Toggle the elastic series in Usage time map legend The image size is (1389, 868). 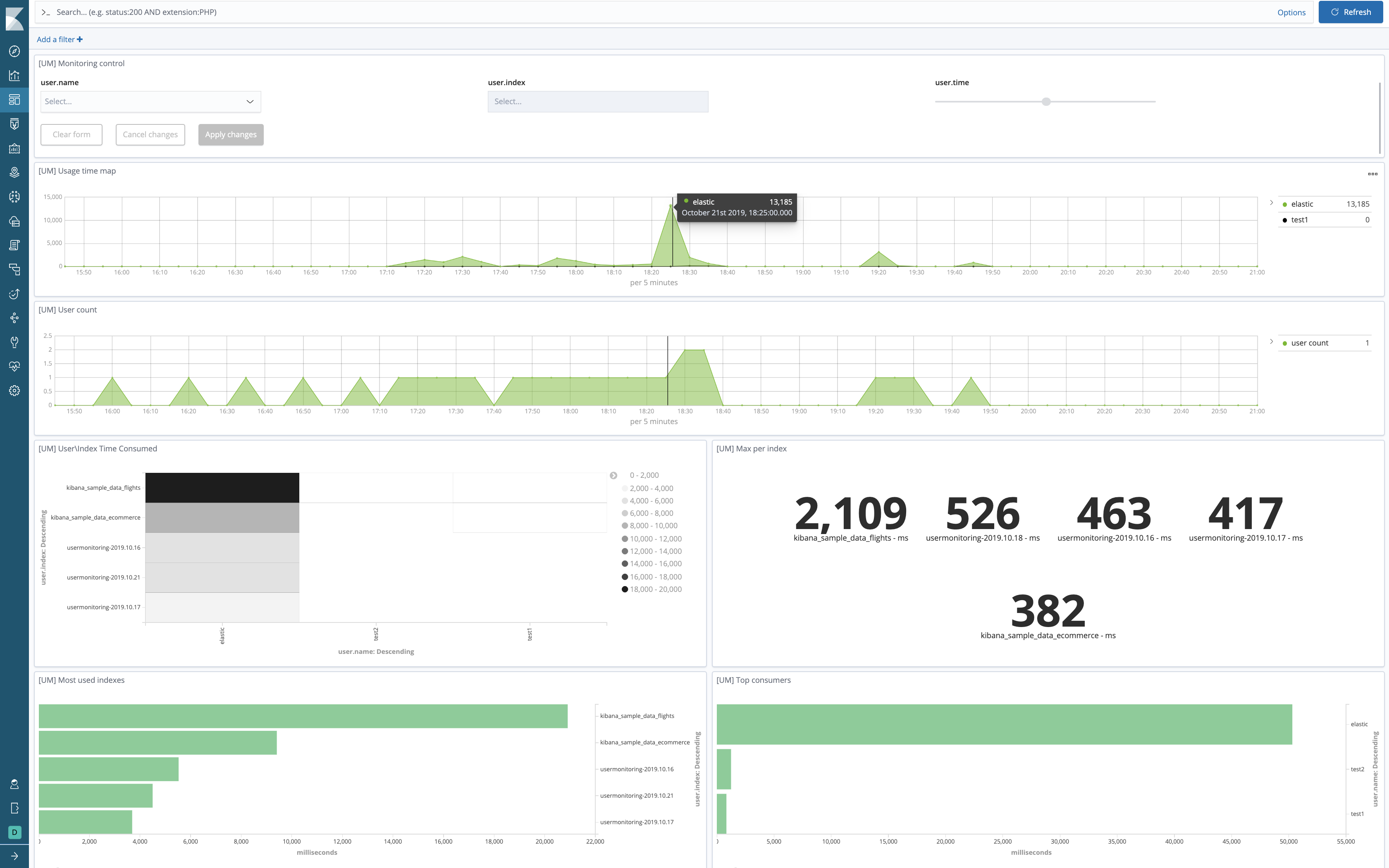1301,204
